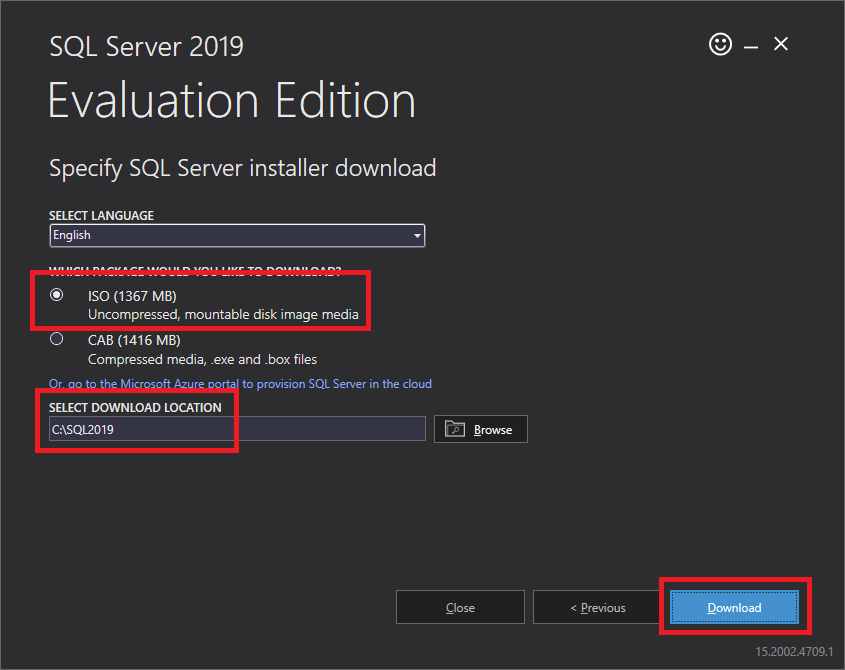This screenshot has width=845, height=670.
Task: Go back with the Previous button
Action: tap(597, 607)
